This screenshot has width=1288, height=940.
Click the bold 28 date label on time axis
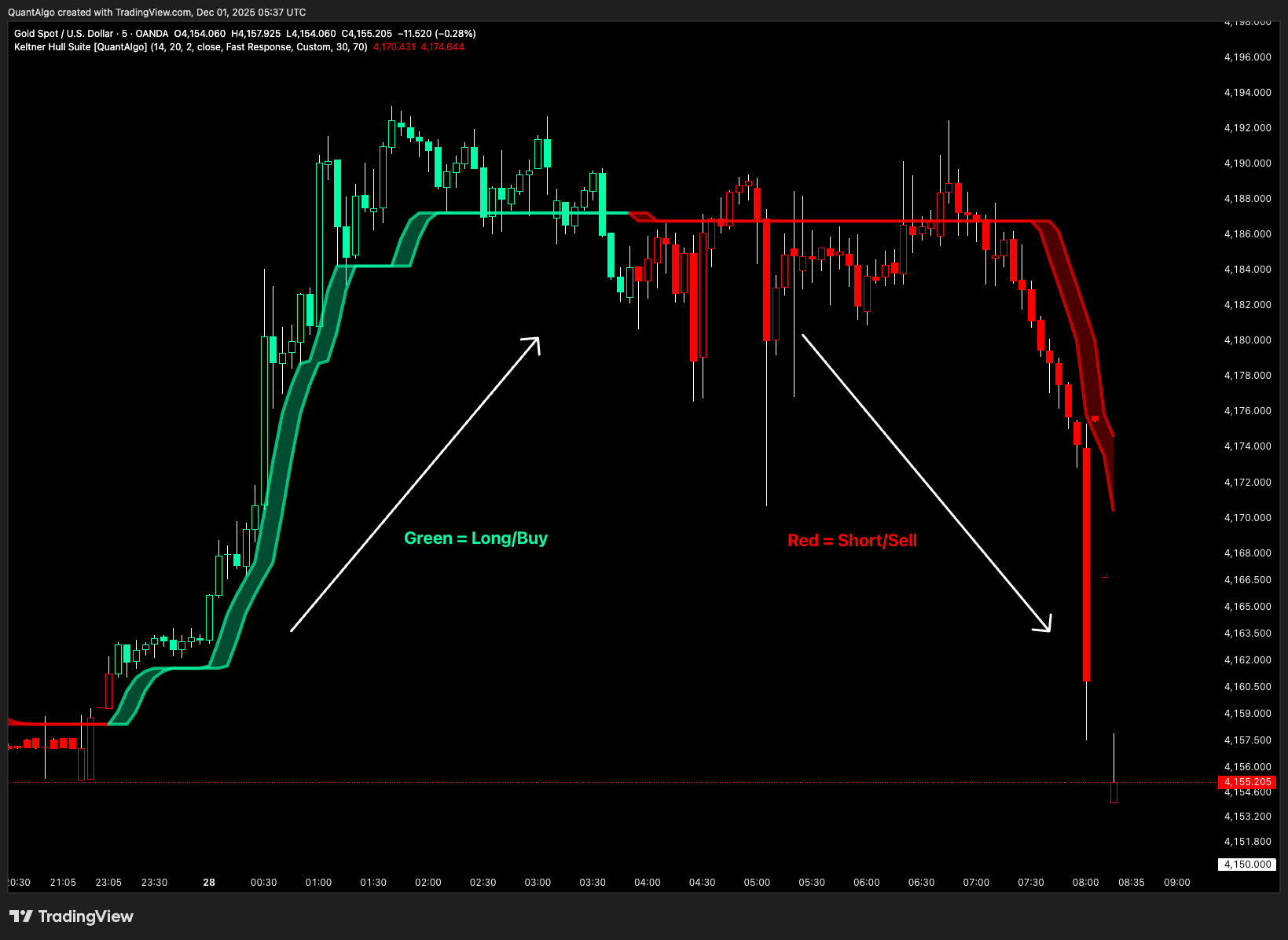point(209,883)
